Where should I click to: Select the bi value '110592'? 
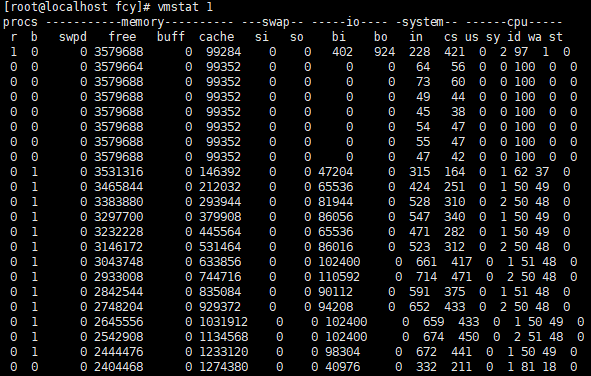pyautogui.click(x=339, y=277)
